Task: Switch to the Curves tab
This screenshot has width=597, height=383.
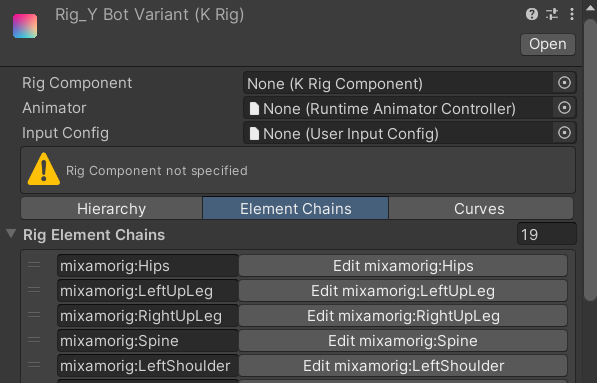Action: point(480,208)
